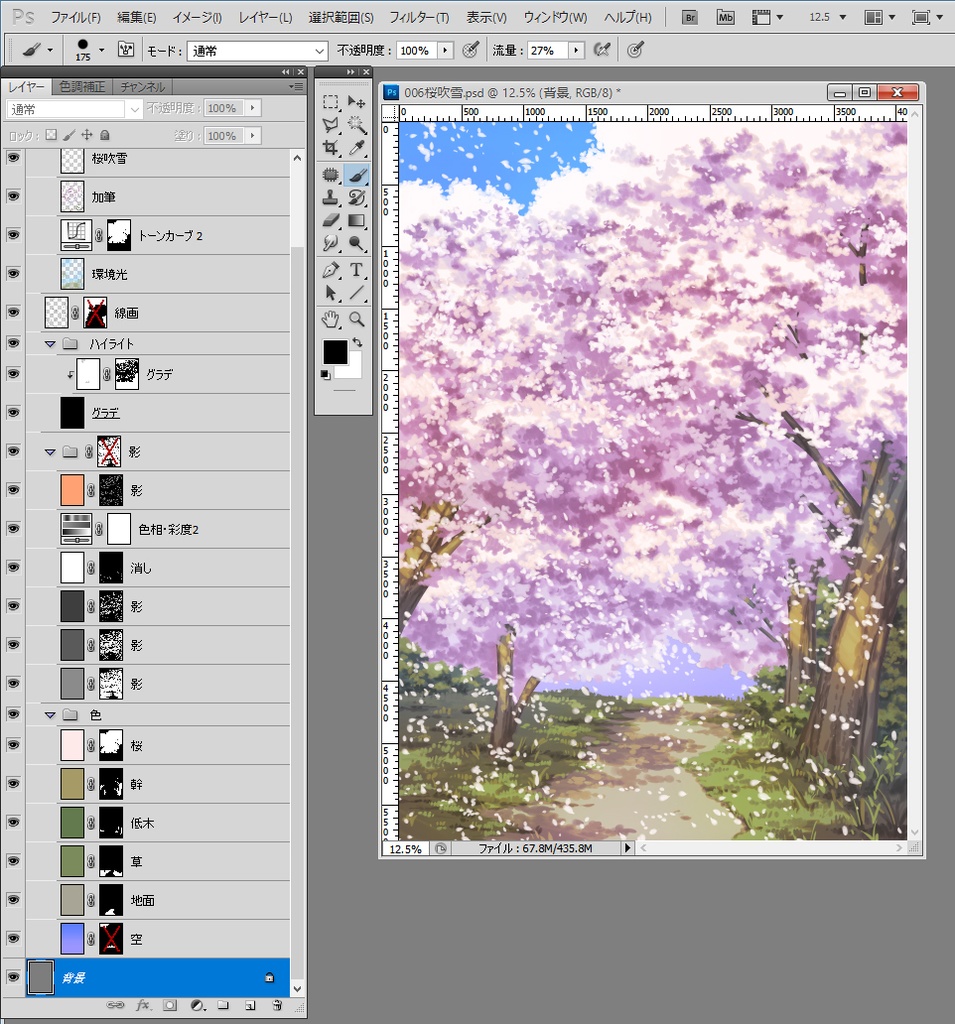Viewport: 955px width, 1024px height.
Task: Select the Type tool
Action: click(356, 270)
